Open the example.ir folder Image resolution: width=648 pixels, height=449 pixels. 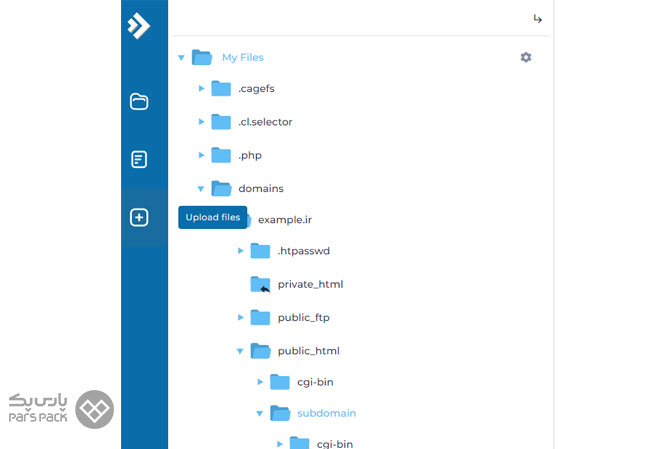point(285,220)
